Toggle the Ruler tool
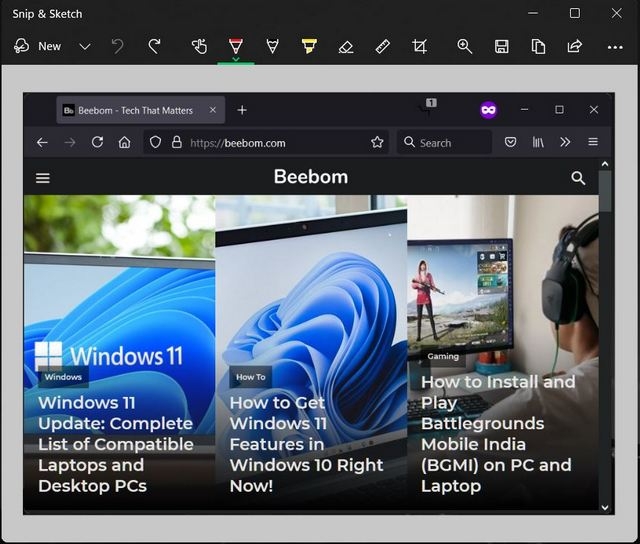 tap(382, 46)
